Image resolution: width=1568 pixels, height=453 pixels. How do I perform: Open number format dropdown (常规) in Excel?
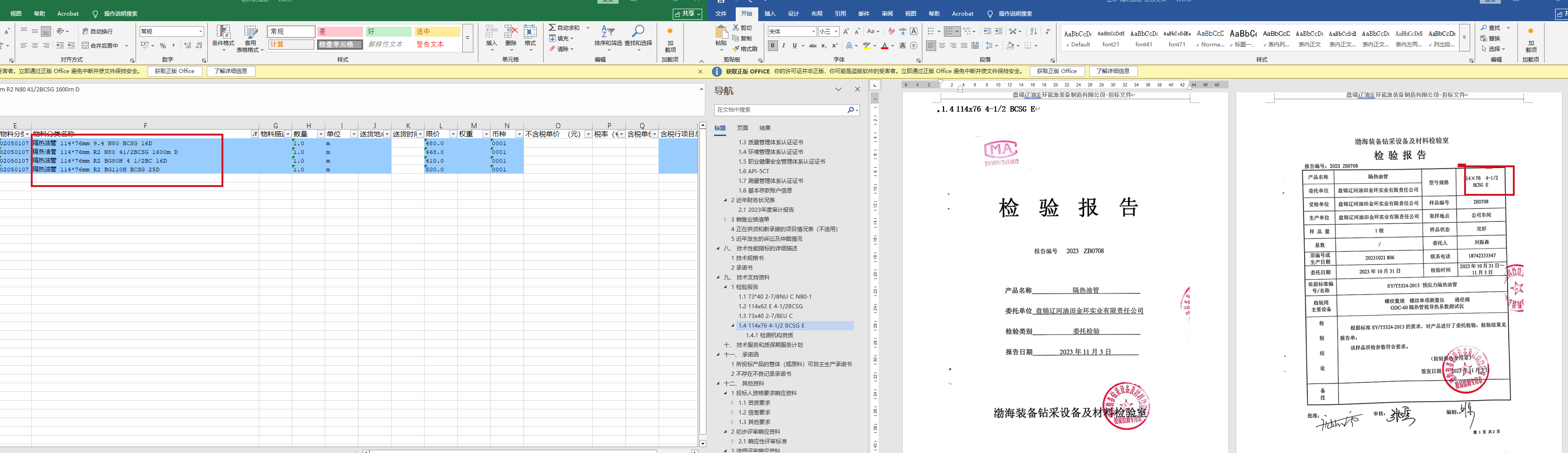[201, 32]
